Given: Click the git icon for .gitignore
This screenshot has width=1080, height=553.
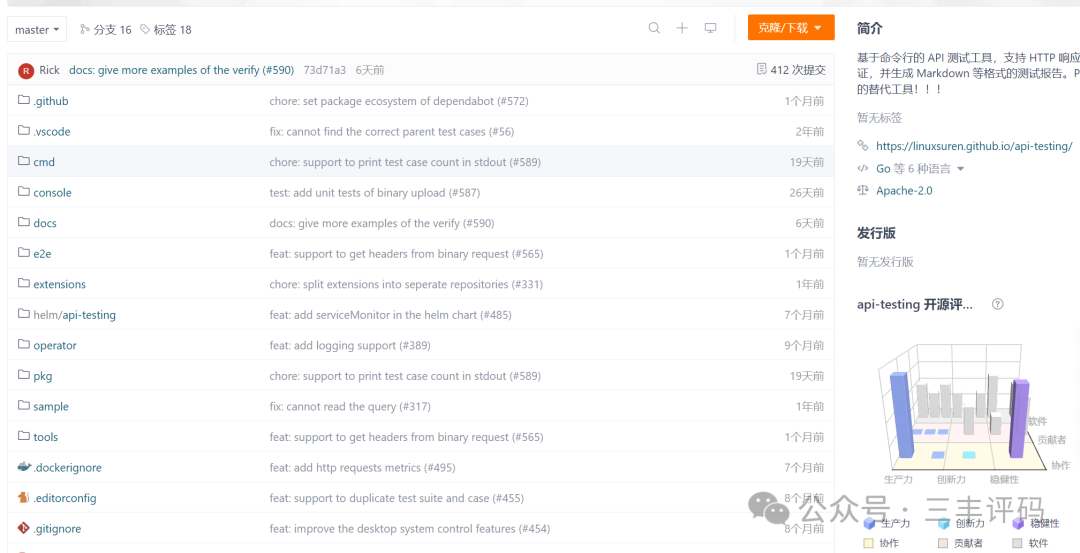Looking at the screenshot, I should pos(24,528).
